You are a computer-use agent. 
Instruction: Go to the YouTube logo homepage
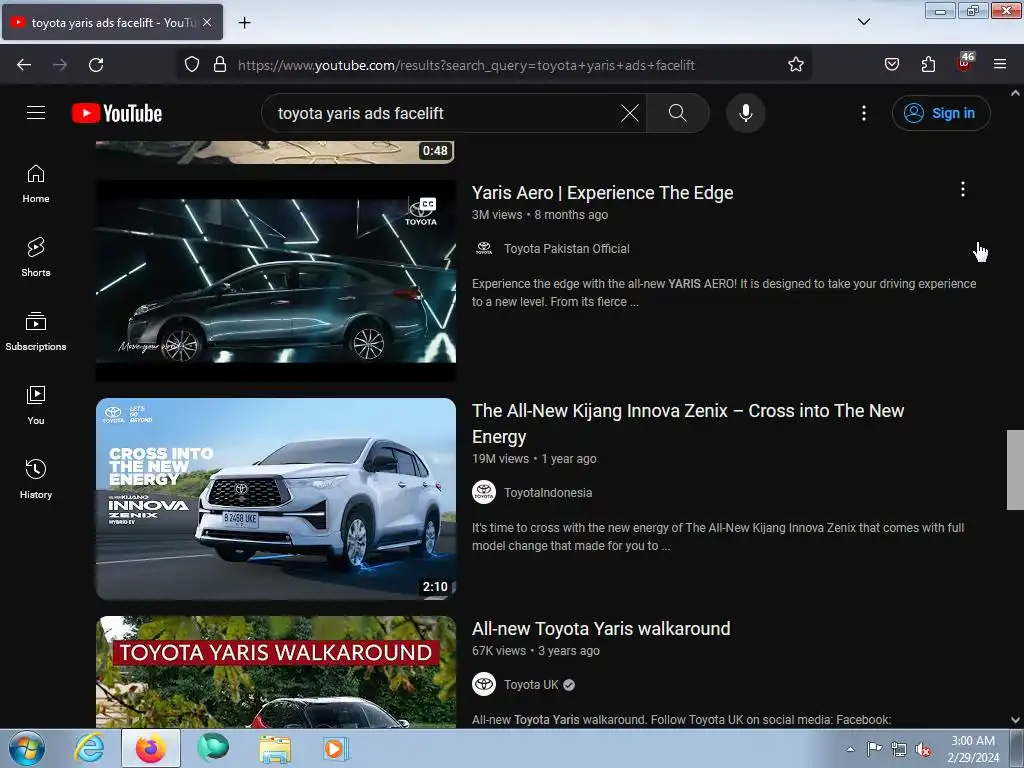(x=117, y=113)
